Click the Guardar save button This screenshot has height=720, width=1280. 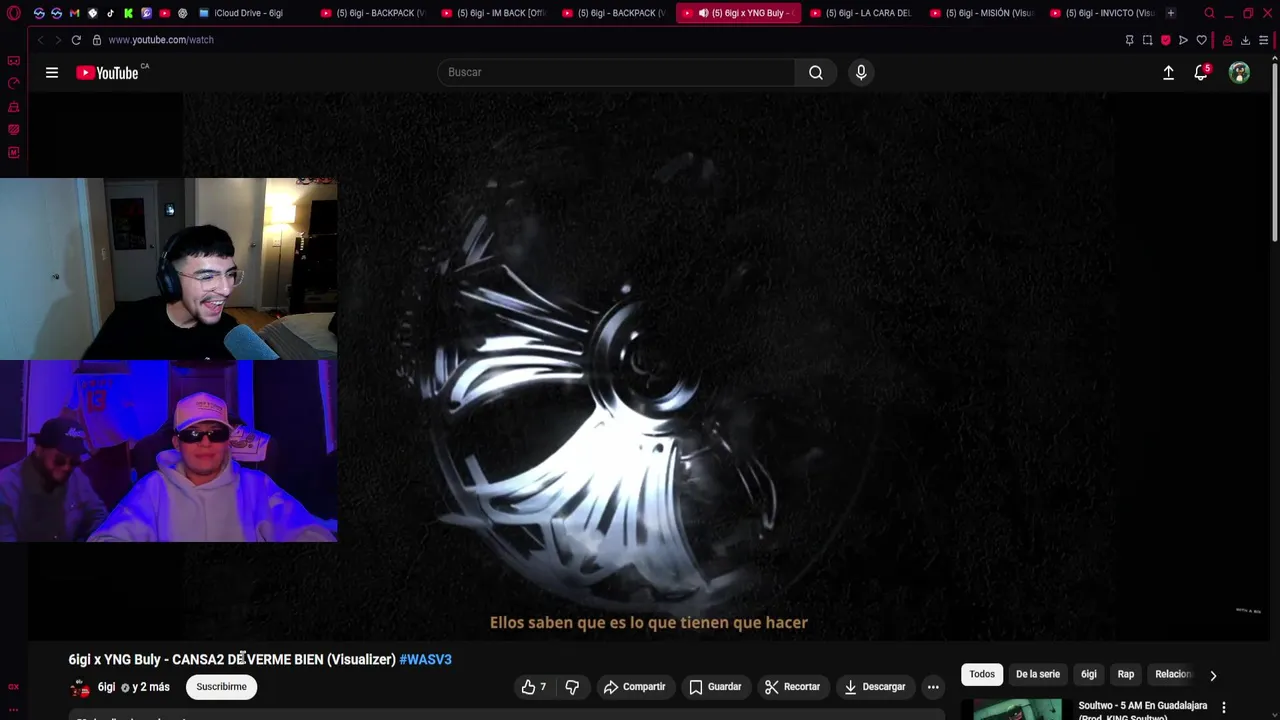click(715, 687)
